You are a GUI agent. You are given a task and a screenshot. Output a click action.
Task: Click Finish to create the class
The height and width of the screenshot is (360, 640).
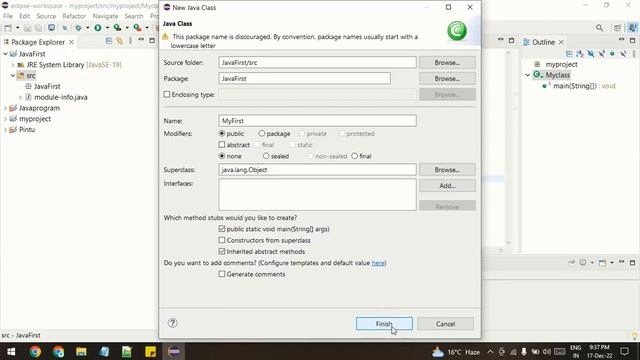384,324
